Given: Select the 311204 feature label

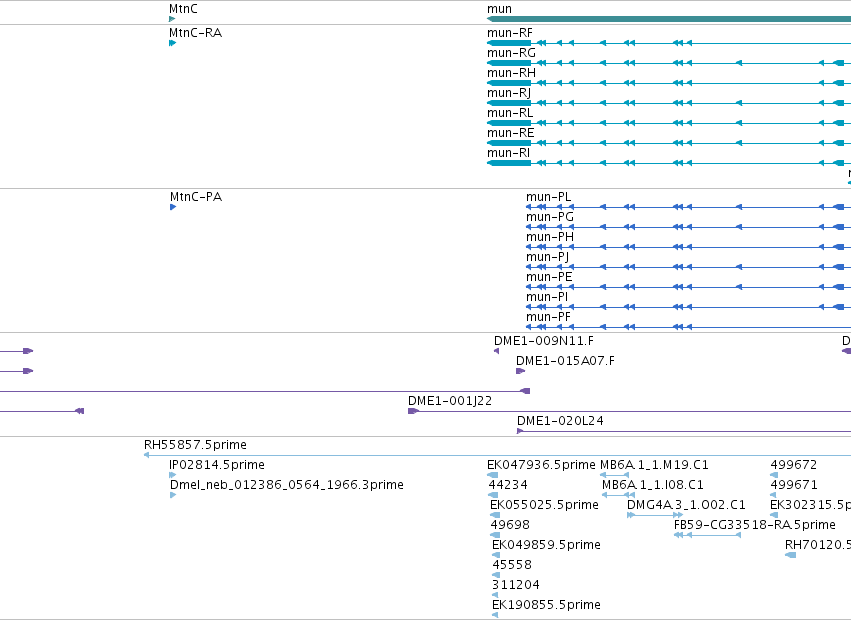Looking at the screenshot, I should pos(516,585).
